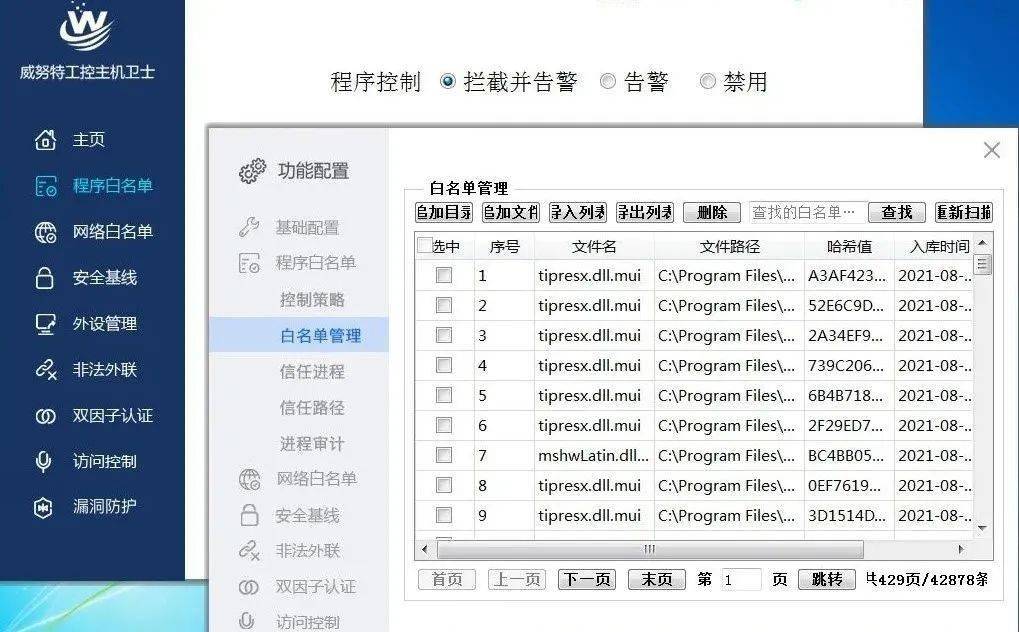The height and width of the screenshot is (632, 1019).
Task: Check the checkbox for row 1
Action: click(444, 276)
